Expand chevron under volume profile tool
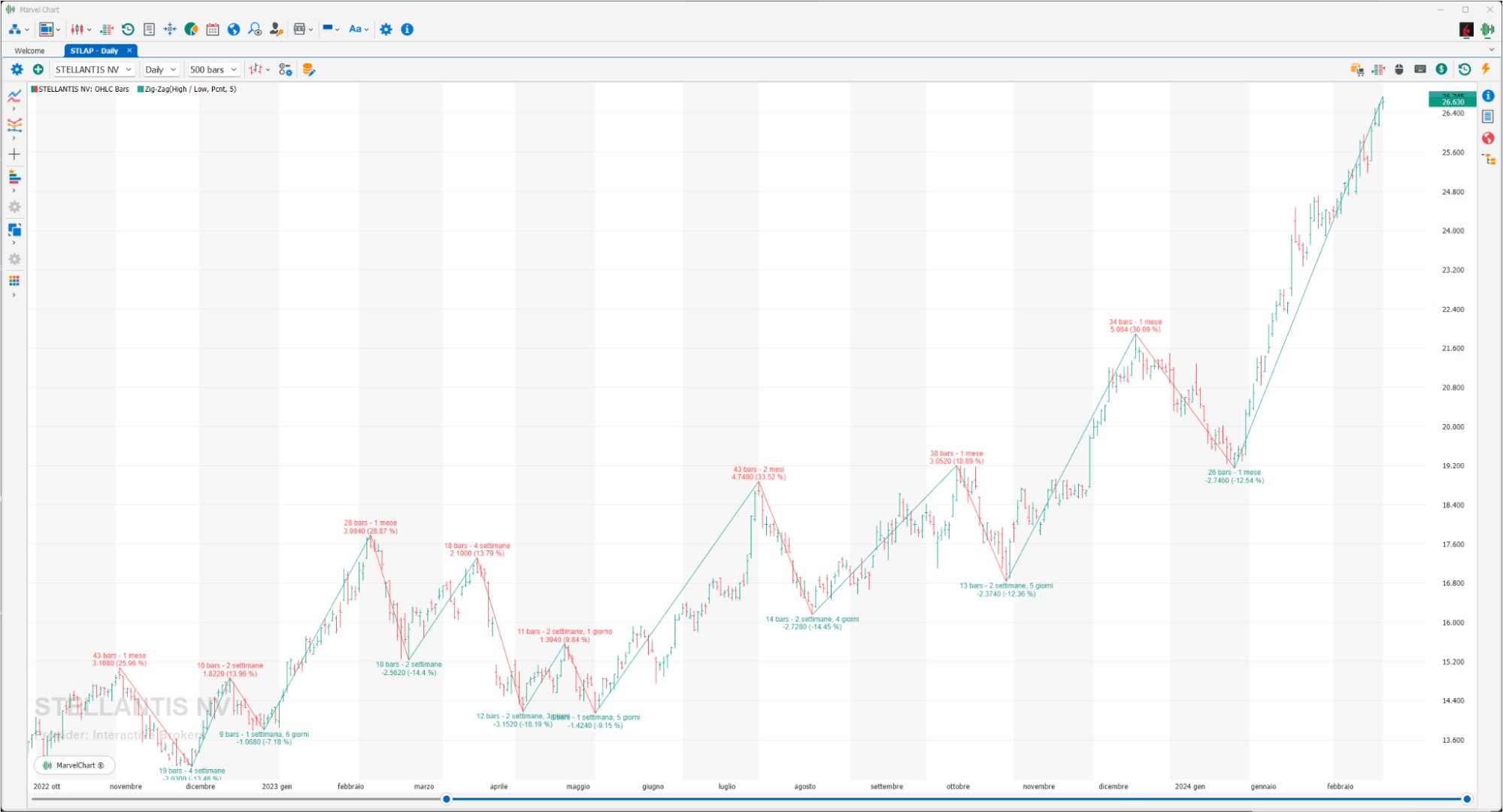 14,191
